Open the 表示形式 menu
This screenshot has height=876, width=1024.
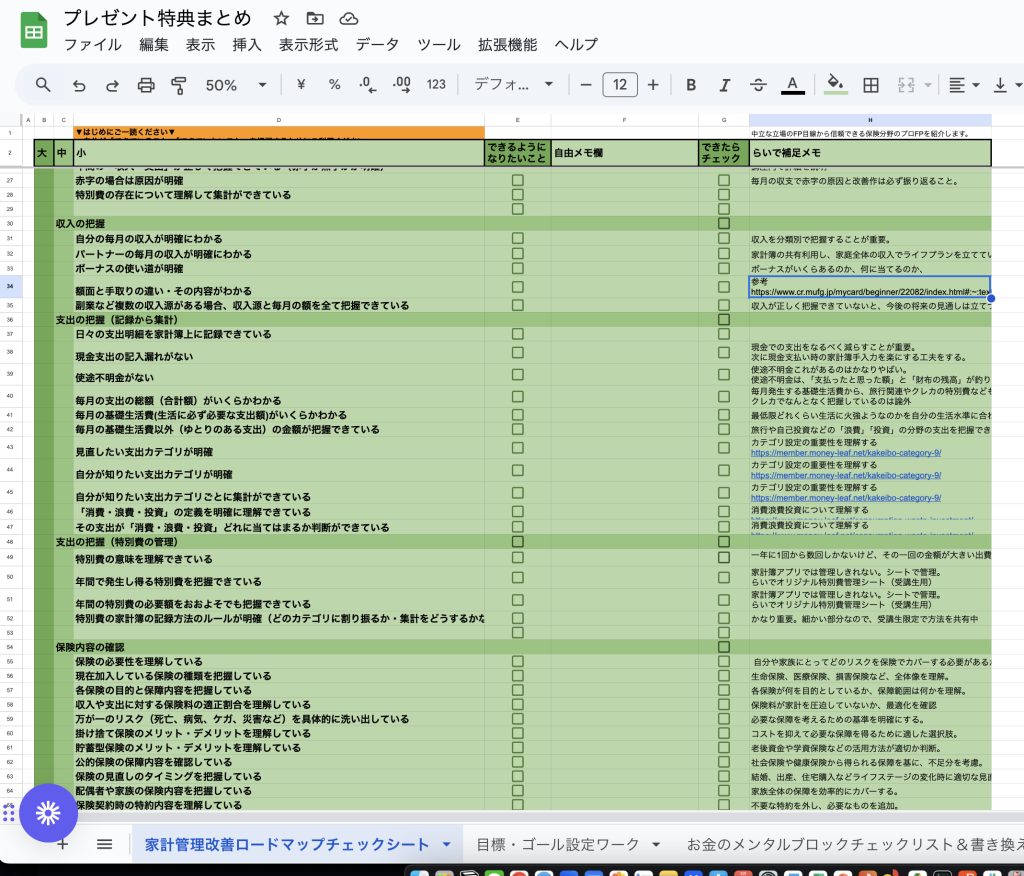point(308,45)
